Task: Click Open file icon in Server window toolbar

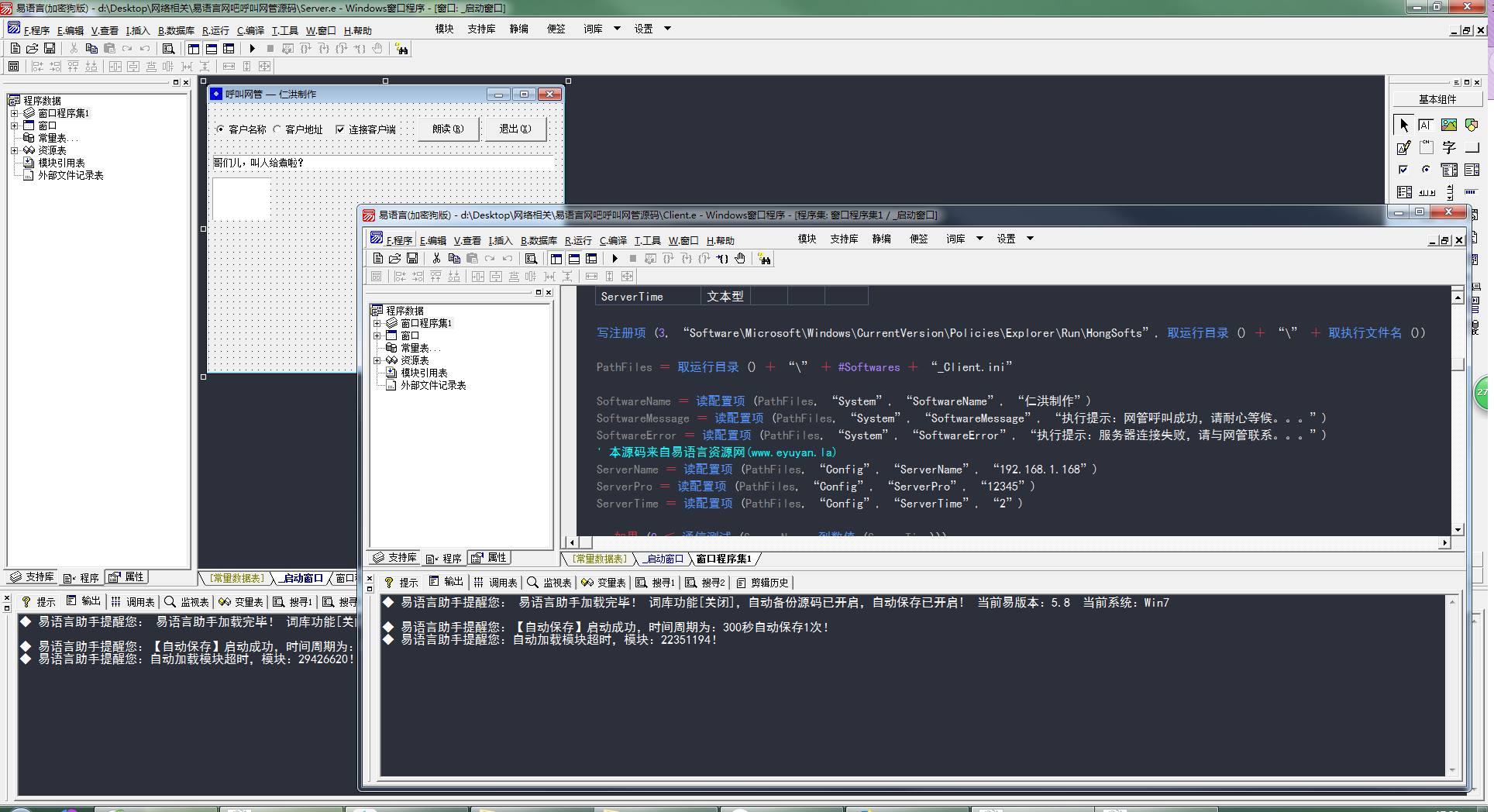Action: (x=33, y=49)
